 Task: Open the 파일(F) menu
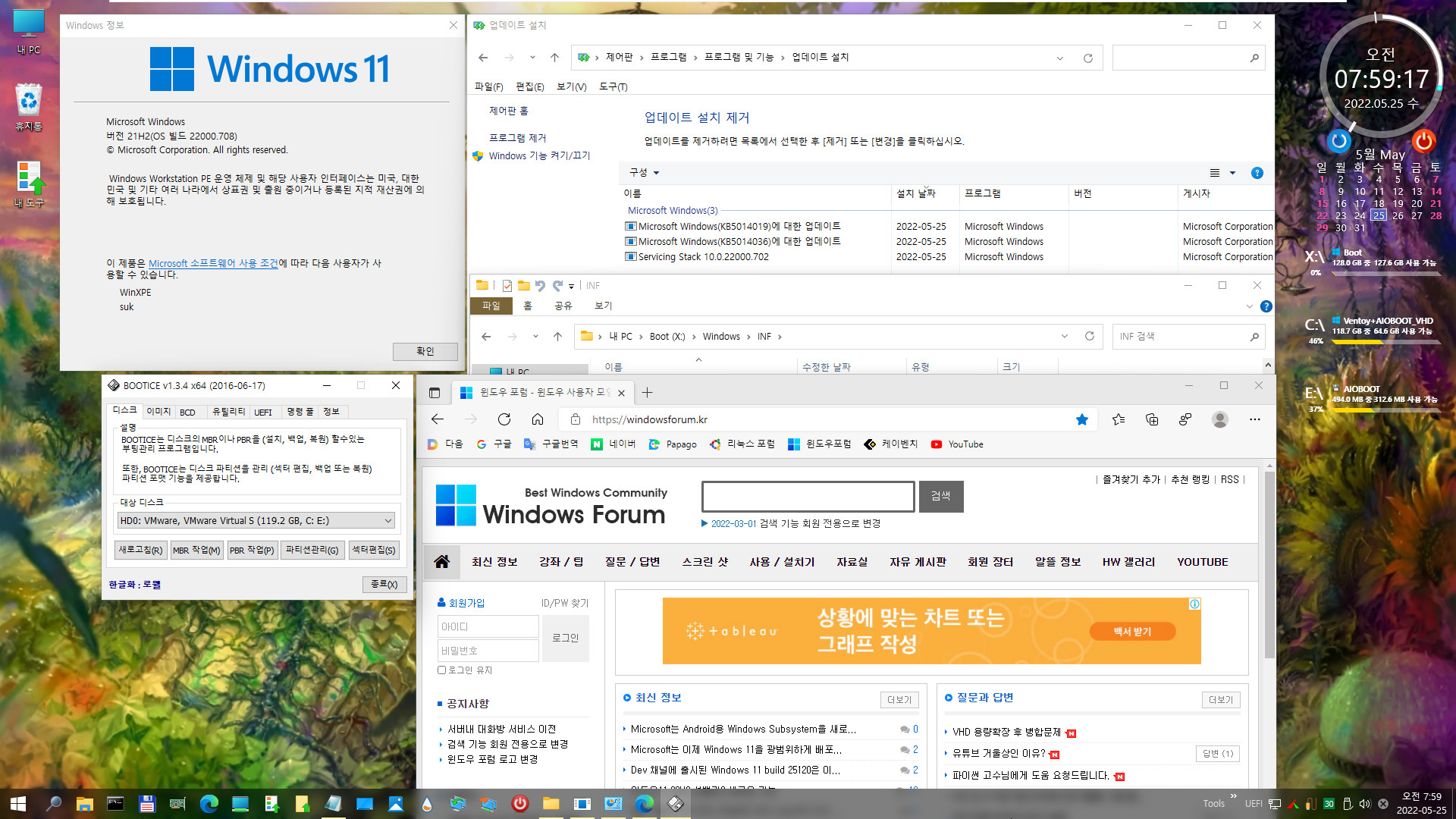[x=488, y=87]
